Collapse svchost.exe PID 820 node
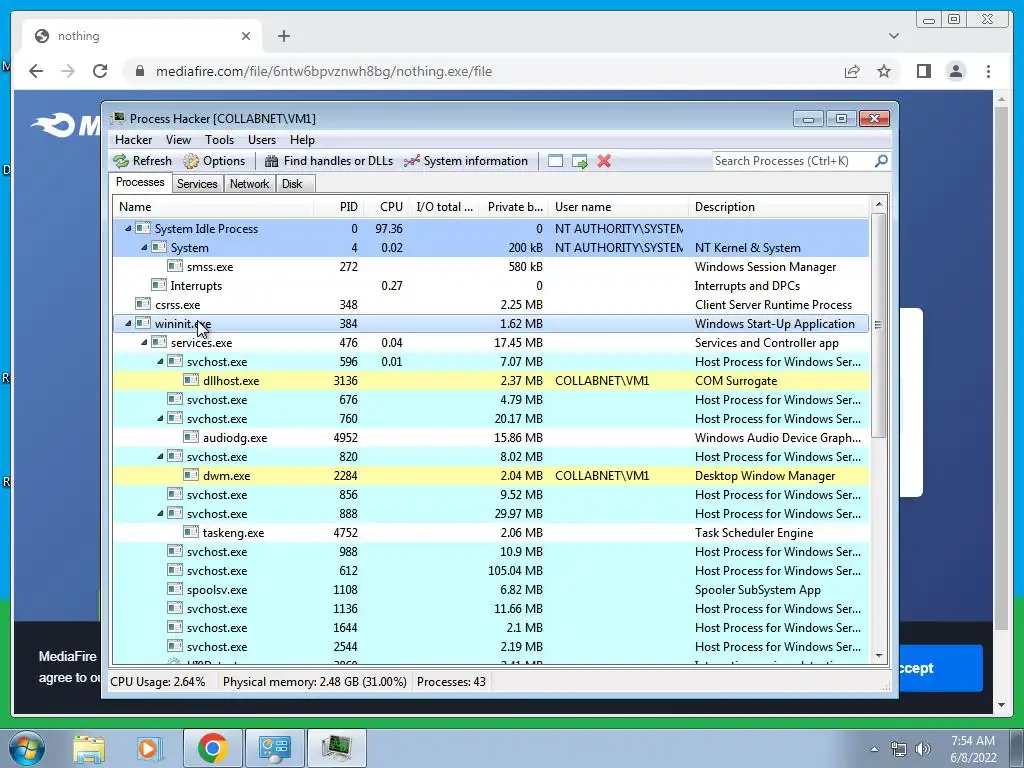Viewport: 1024px width, 768px height. coord(160,456)
